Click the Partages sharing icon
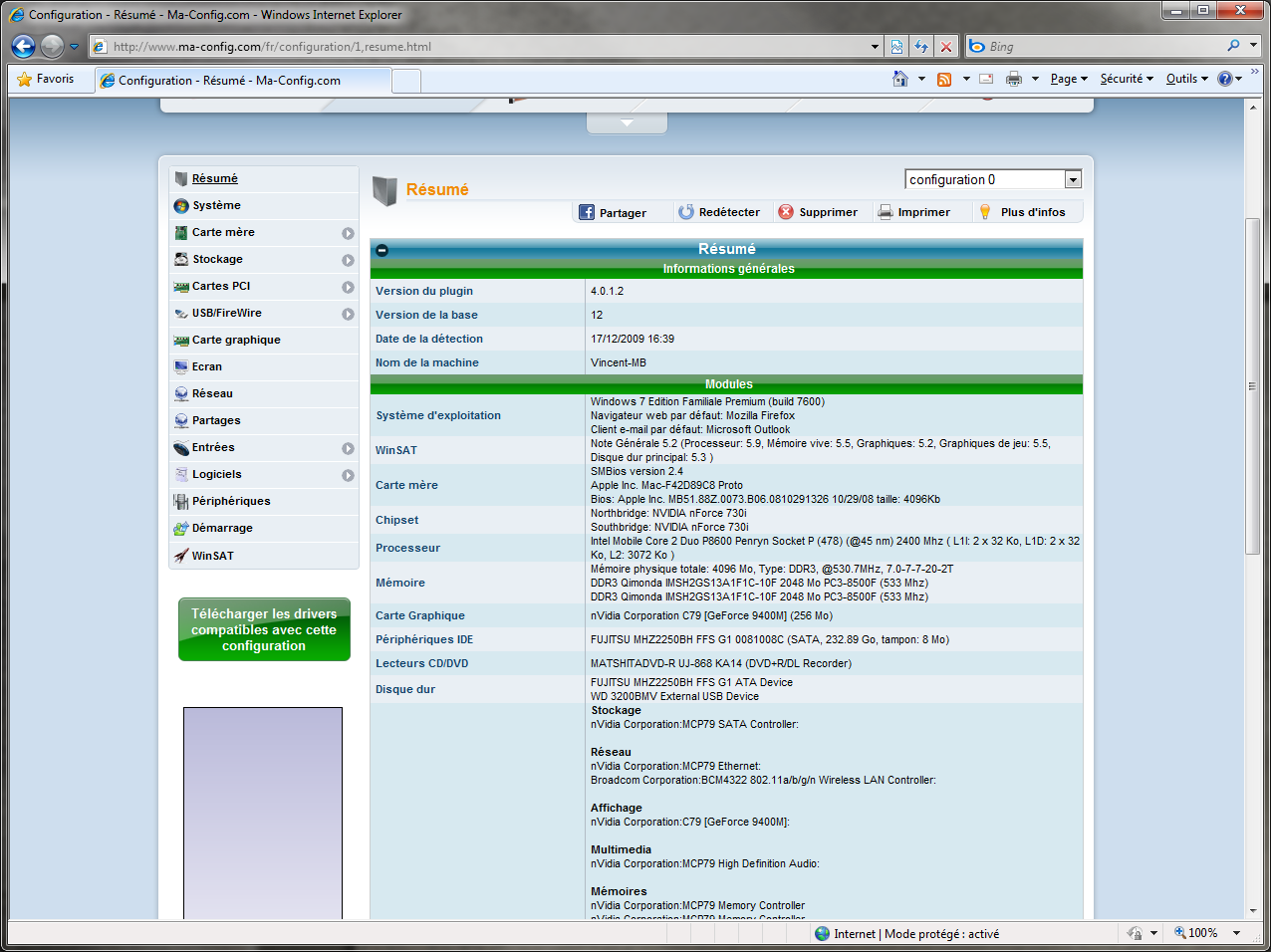The height and width of the screenshot is (952, 1271). pyautogui.click(x=181, y=421)
